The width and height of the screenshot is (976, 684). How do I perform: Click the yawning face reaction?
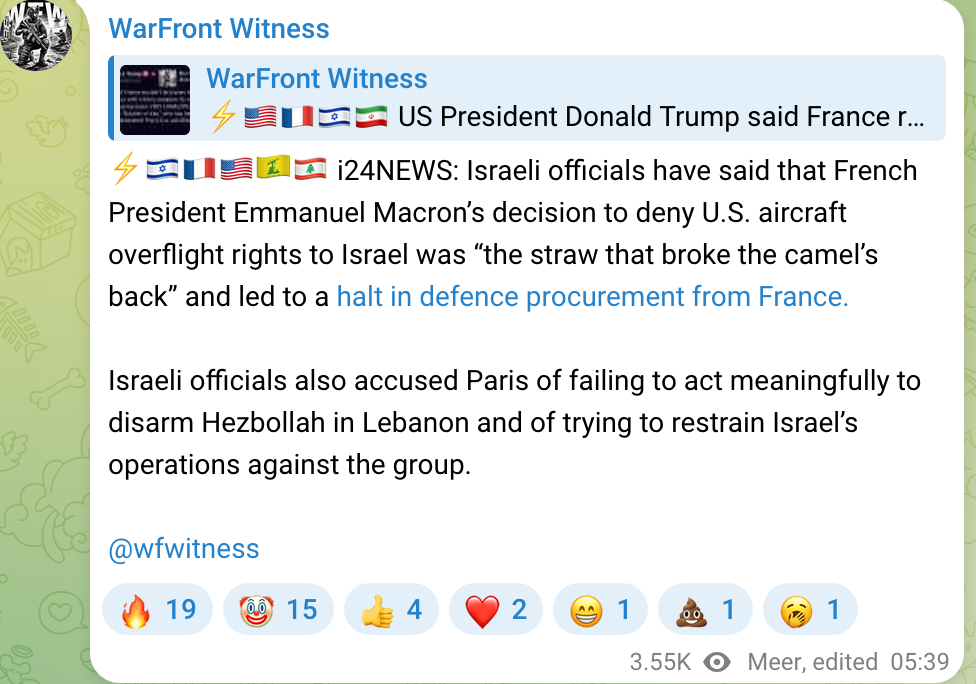point(810,609)
